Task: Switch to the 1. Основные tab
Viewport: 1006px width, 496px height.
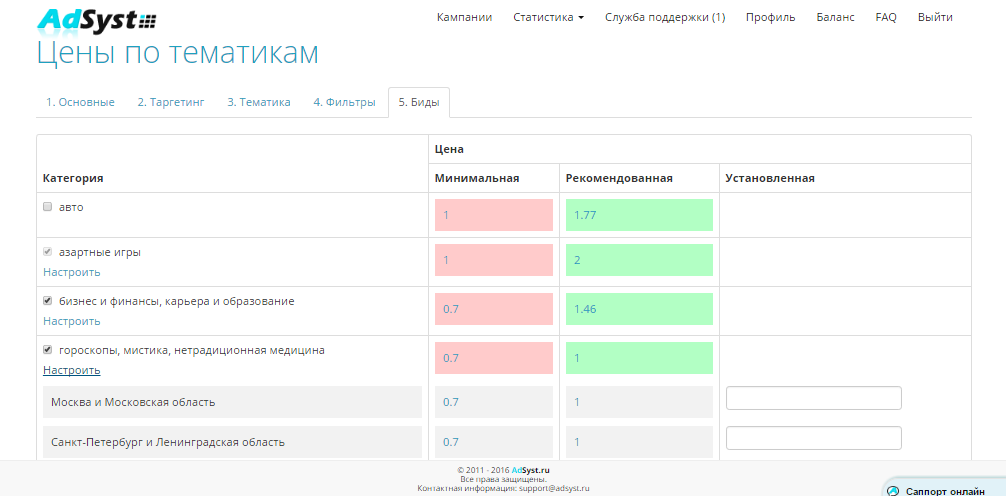Action: (80, 102)
